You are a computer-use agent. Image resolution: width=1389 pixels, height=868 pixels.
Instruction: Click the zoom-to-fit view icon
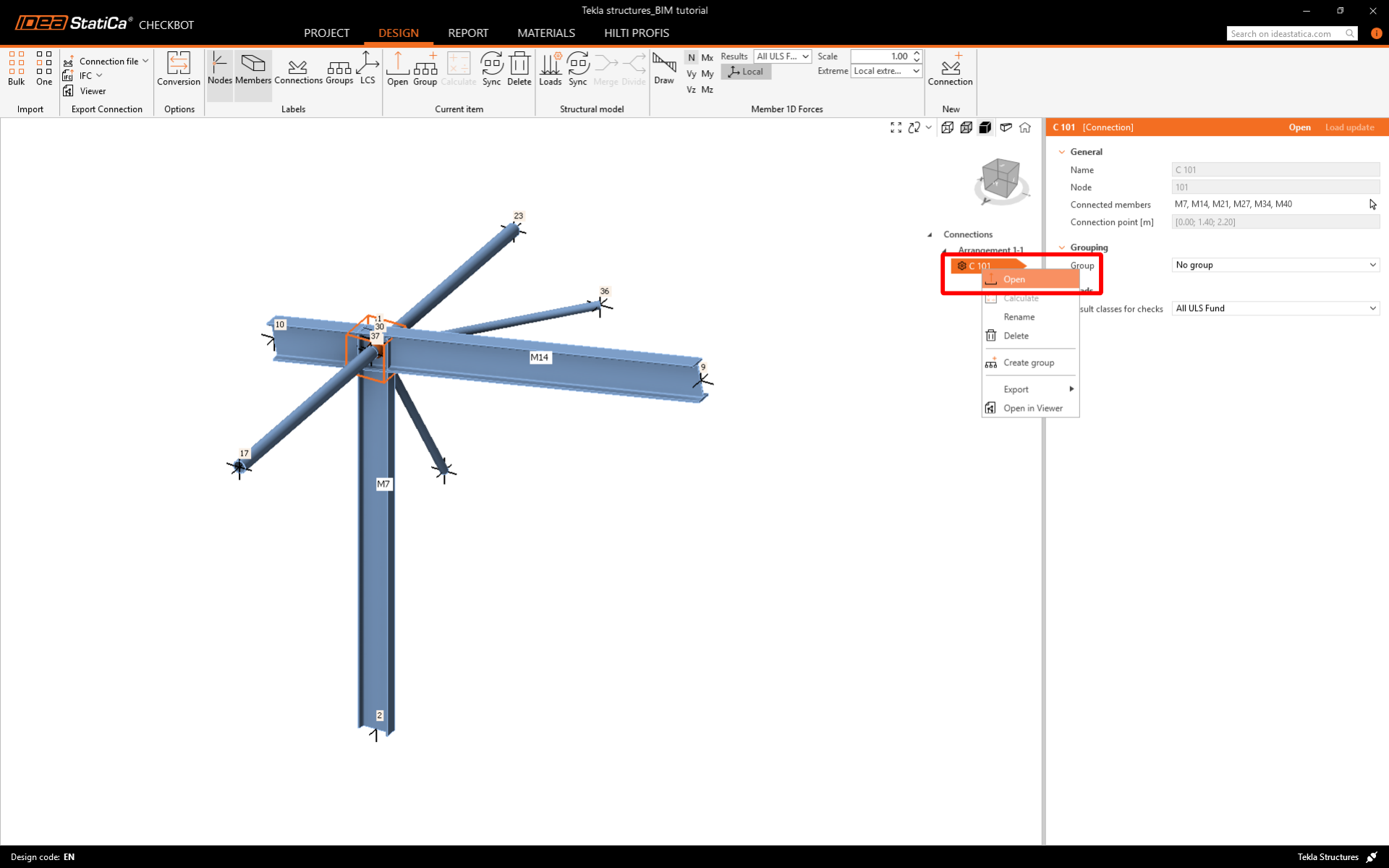coord(896,127)
